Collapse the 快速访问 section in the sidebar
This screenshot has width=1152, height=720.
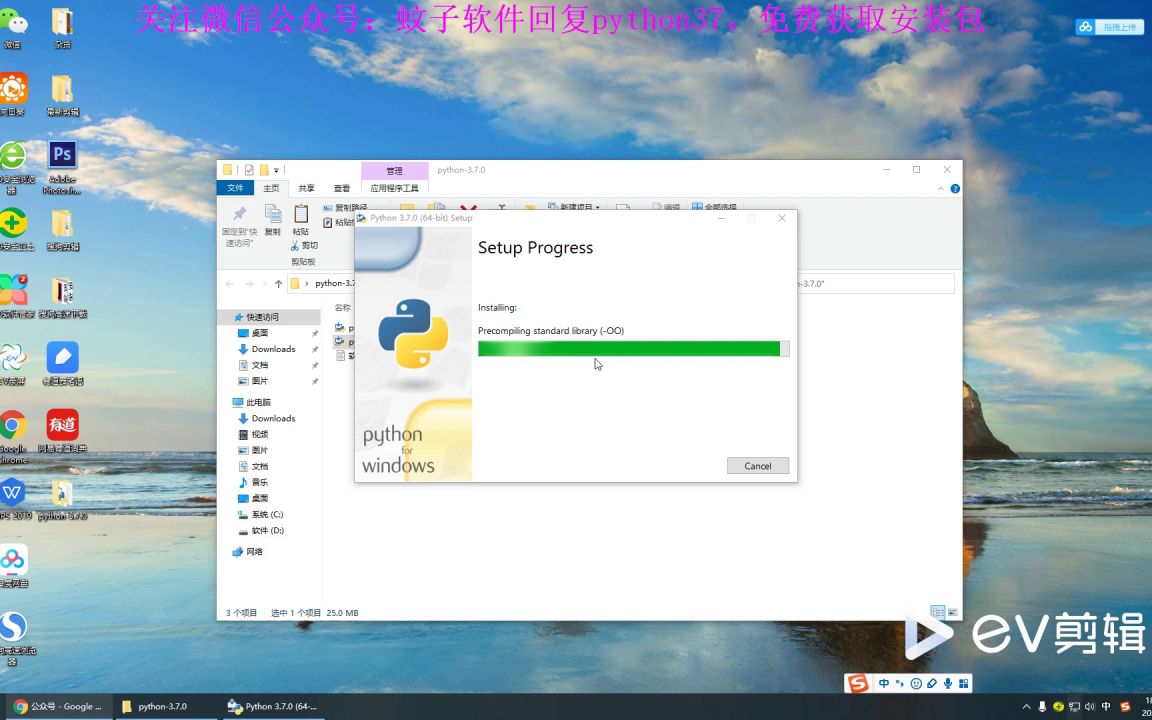click(x=231, y=317)
